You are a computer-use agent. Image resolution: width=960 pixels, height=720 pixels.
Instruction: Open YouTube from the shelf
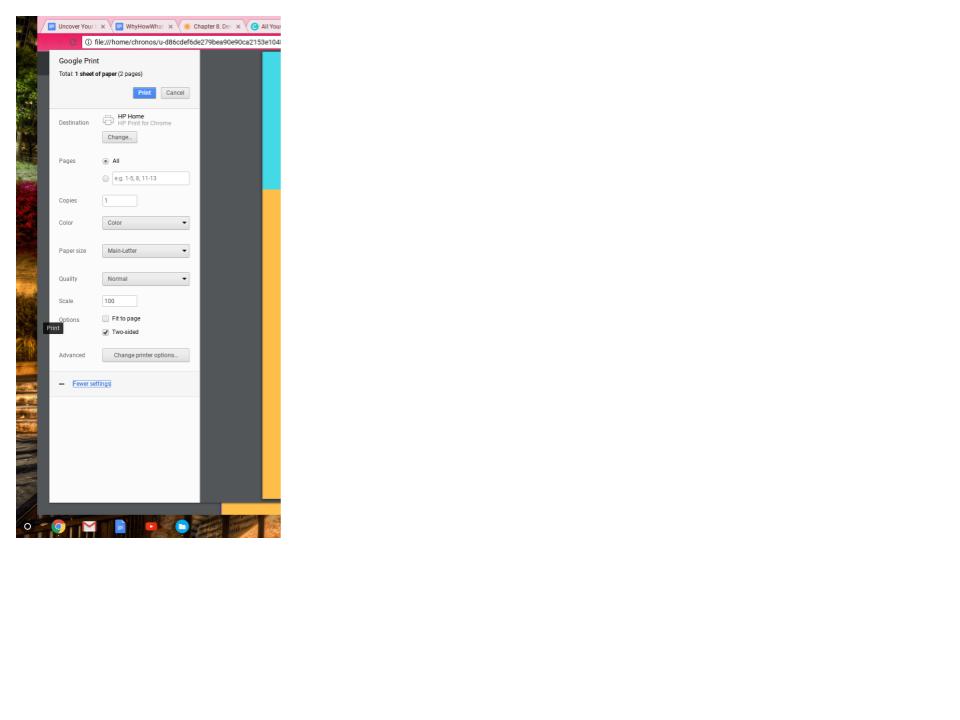pos(151,526)
